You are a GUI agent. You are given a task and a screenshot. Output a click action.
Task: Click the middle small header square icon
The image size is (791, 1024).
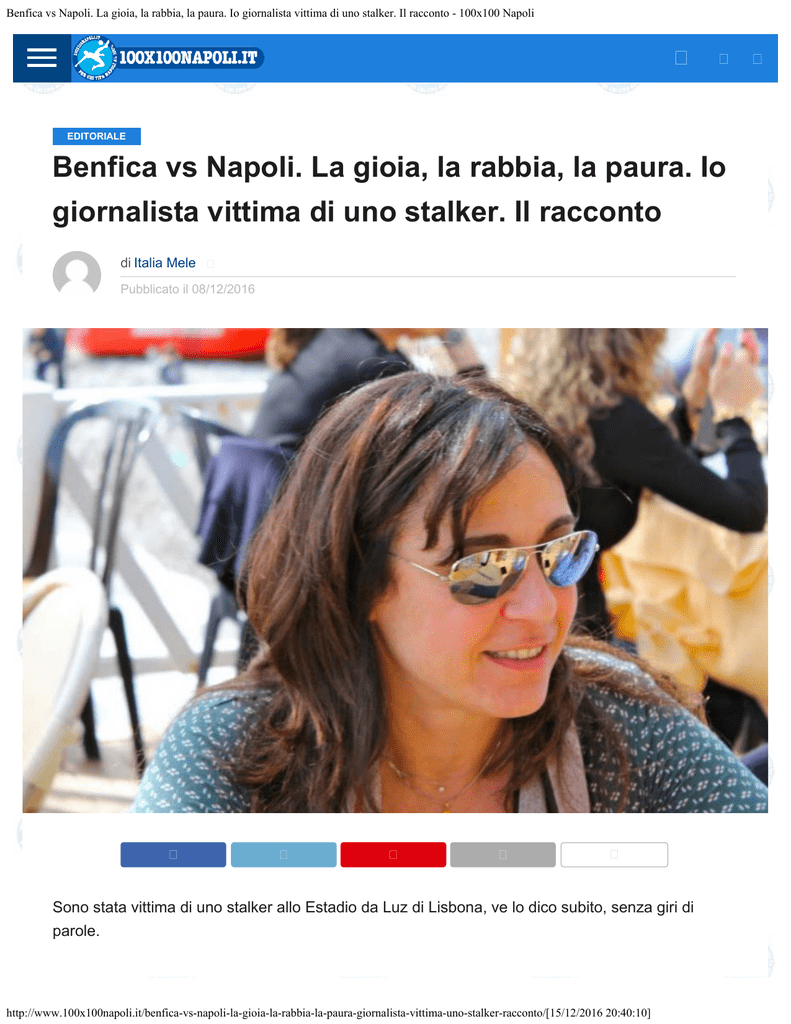tap(724, 59)
